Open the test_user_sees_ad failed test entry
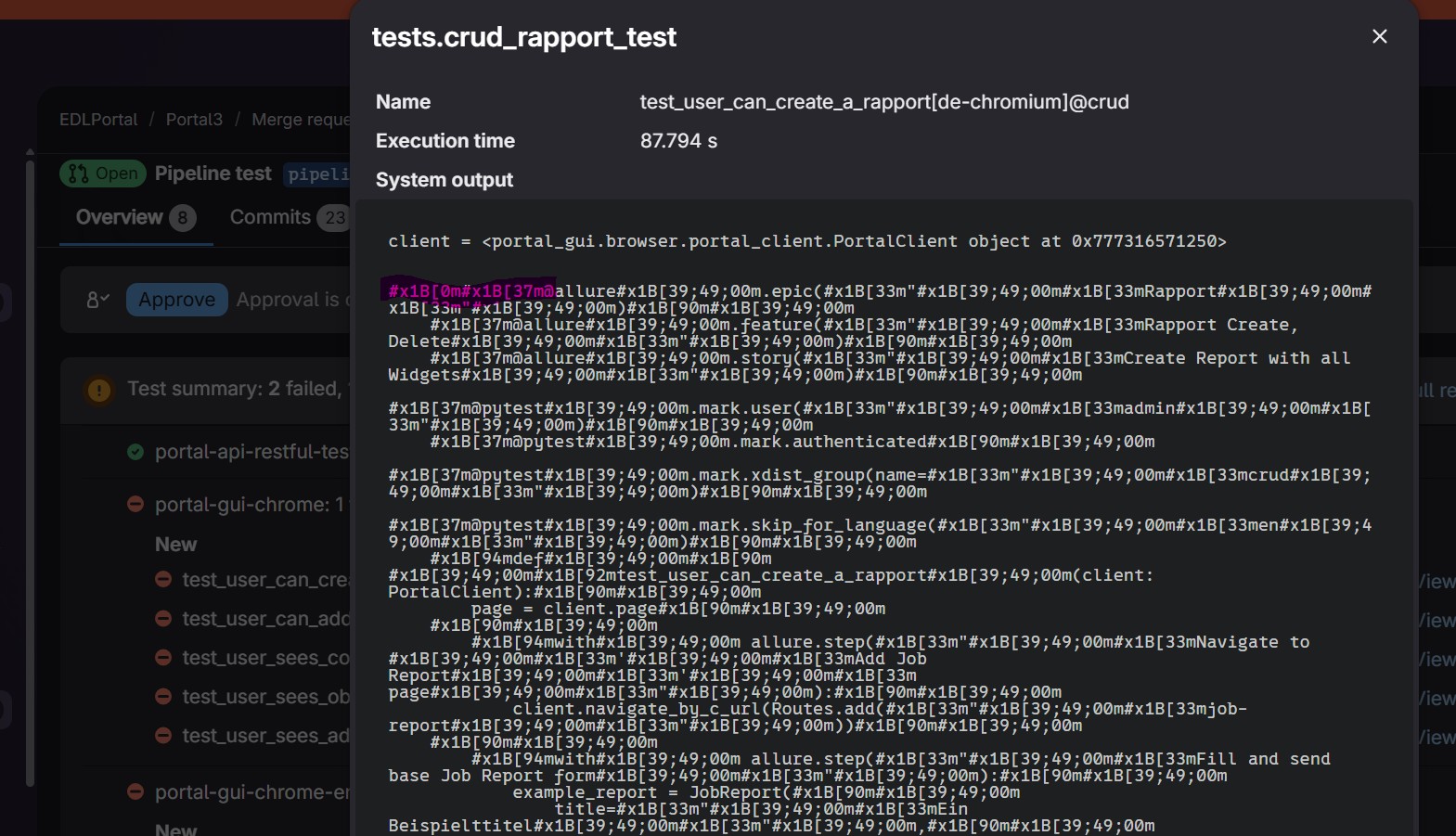This screenshot has height=836, width=1456. pos(265,735)
